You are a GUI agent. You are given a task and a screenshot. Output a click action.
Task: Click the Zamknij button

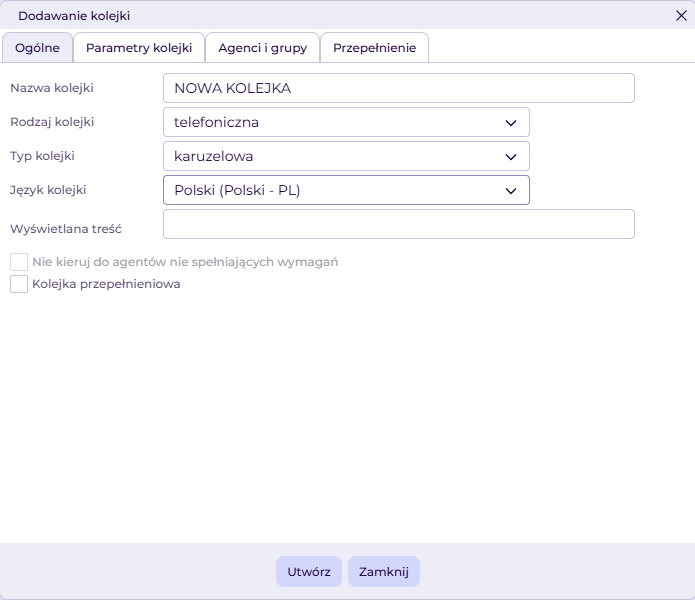click(x=384, y=572)
